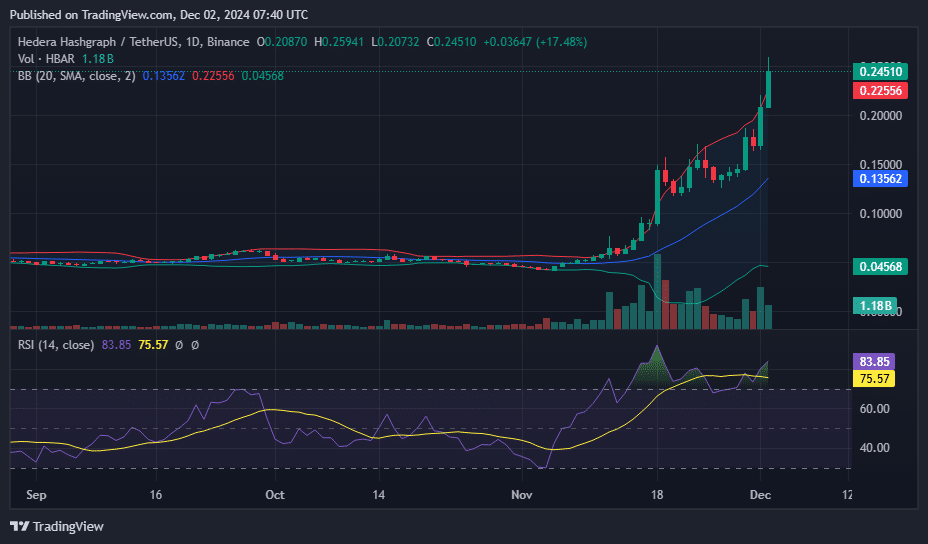Select the Hedera Hashgraph / TetherUS symbol title

pos(133,42)
